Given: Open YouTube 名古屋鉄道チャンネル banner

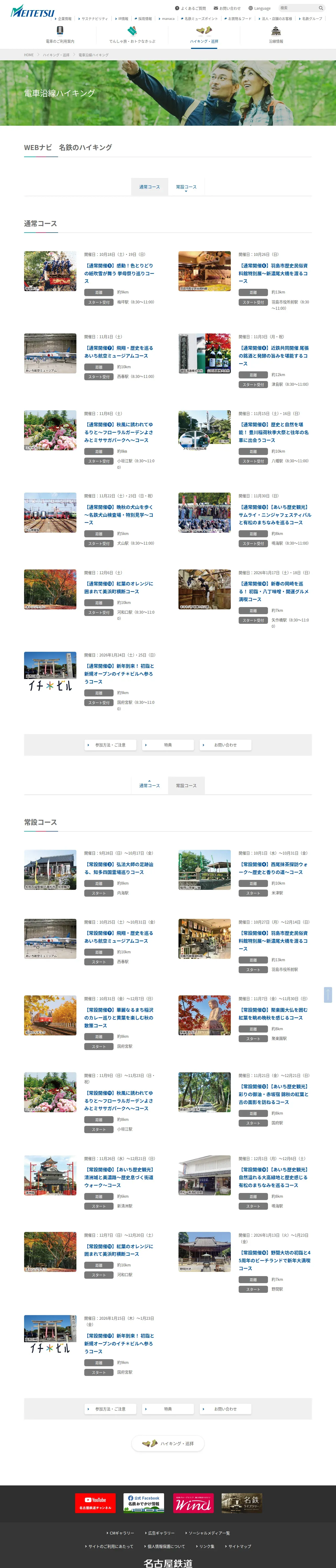Looking at the screenshot, I should click(95, 1503).
